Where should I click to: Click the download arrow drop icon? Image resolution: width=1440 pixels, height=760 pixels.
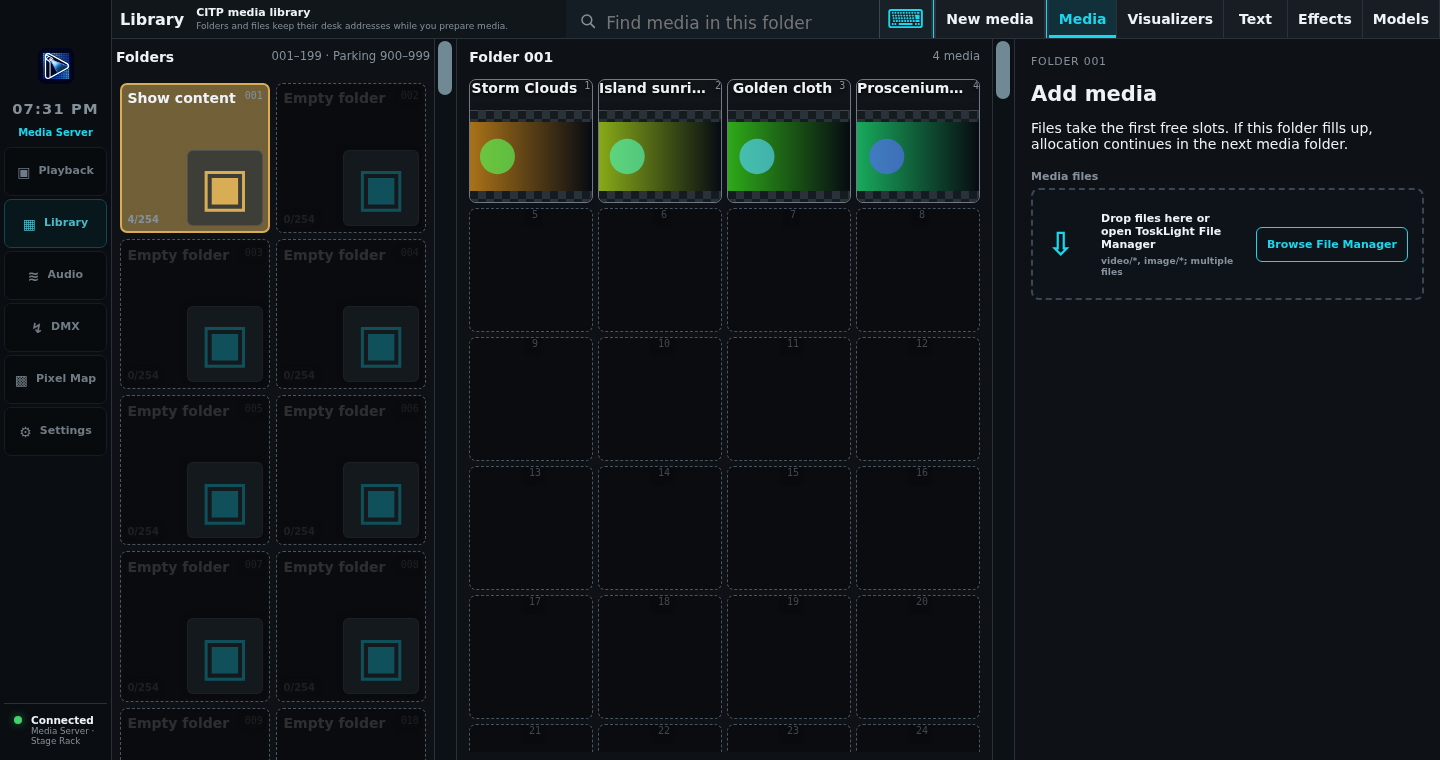[1061, 244]
